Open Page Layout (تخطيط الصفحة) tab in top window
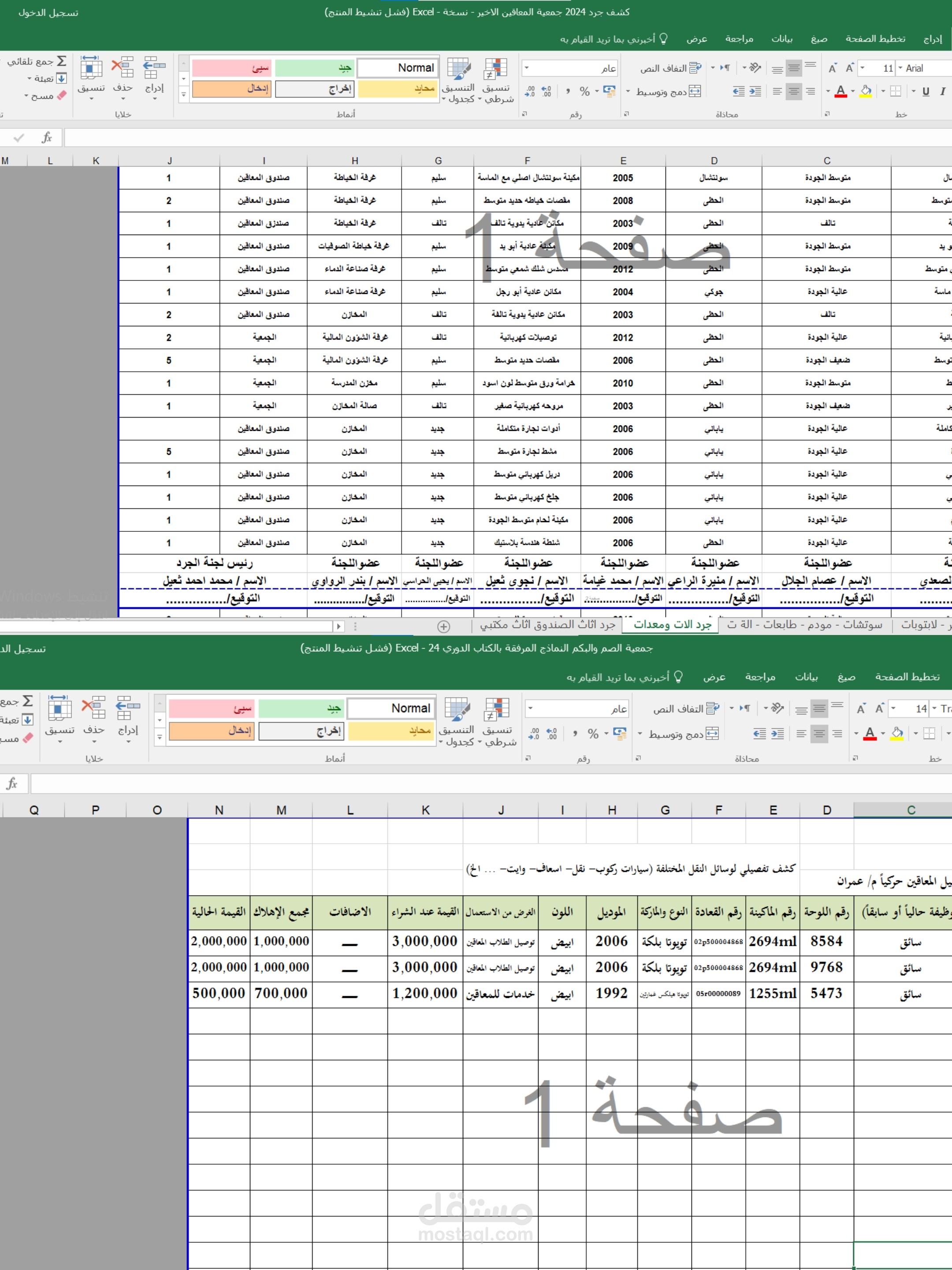The height and width of the screenshot is (1270, 952). 875,38
